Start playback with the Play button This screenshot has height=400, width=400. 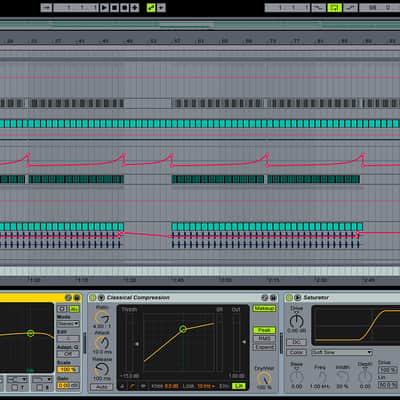pyautogui.click(x=104, y=7)
